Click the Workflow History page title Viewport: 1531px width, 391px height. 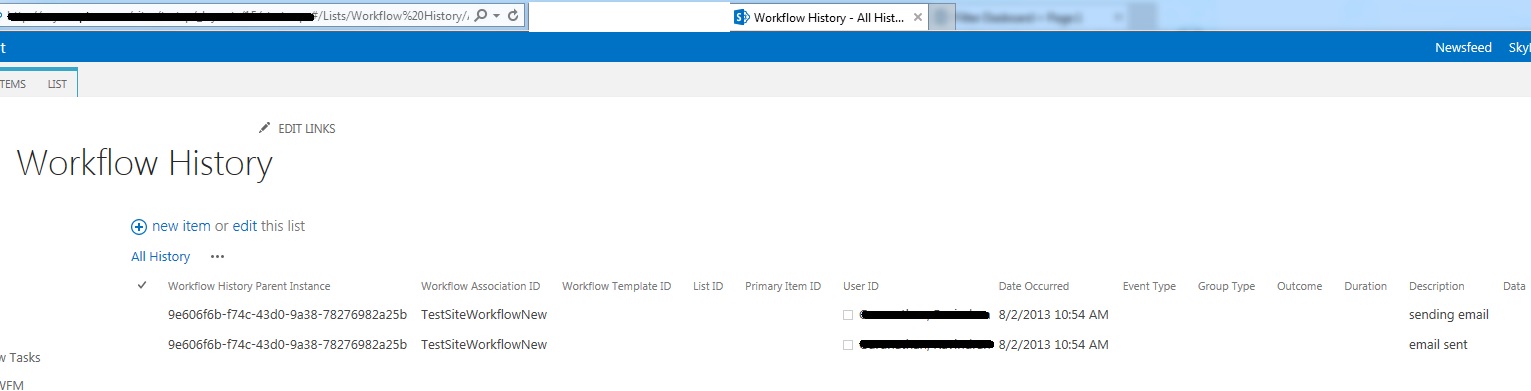145,164
